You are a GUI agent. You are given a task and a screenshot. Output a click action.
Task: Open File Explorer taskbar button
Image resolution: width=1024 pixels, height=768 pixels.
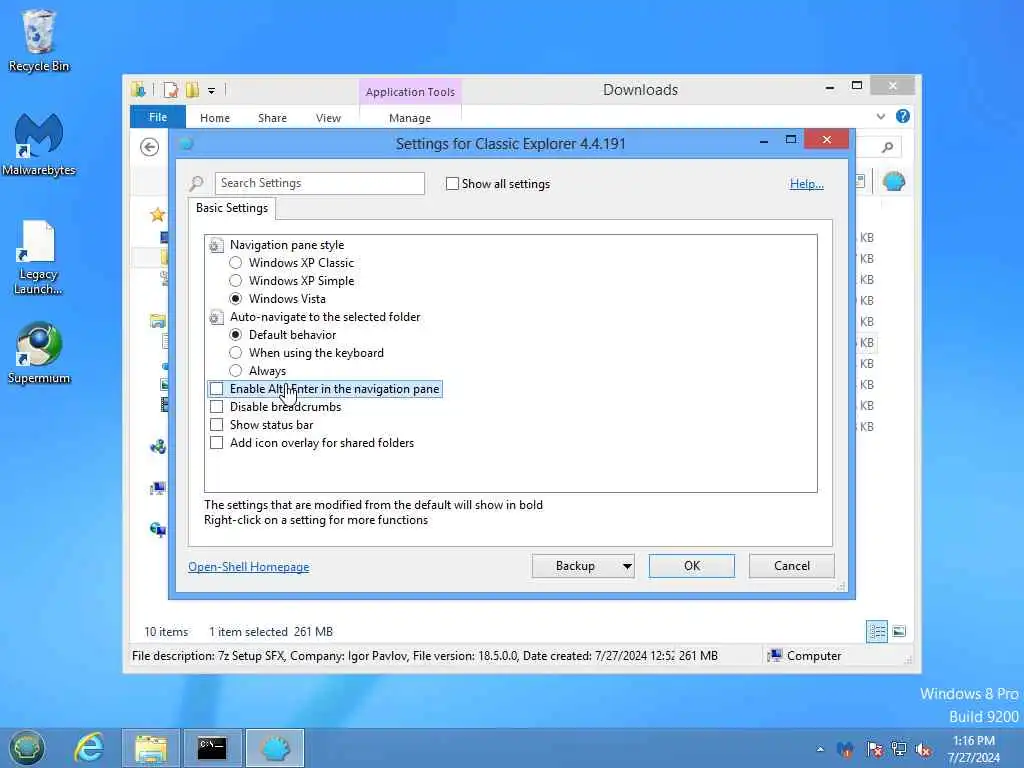point(151,748)
